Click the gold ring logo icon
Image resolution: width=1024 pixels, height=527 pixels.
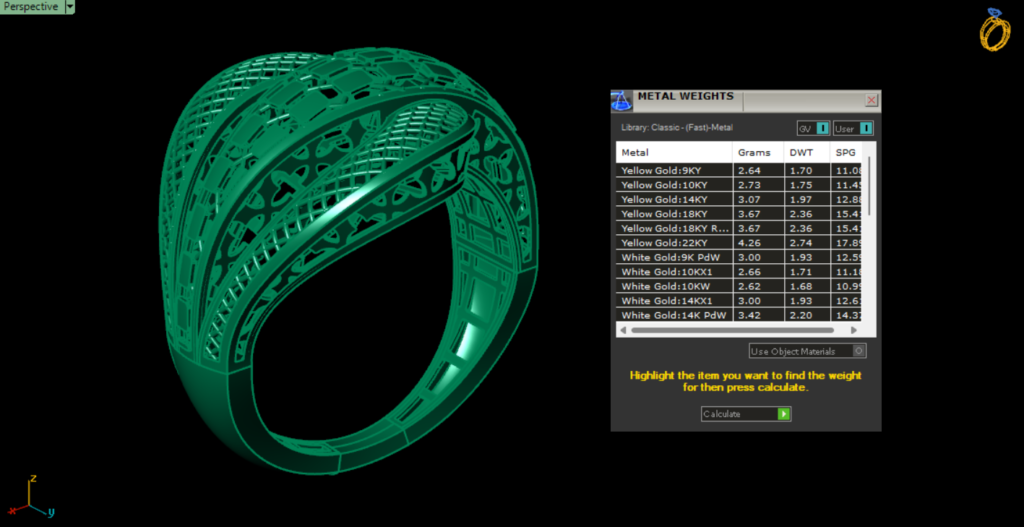click(994, 30)
